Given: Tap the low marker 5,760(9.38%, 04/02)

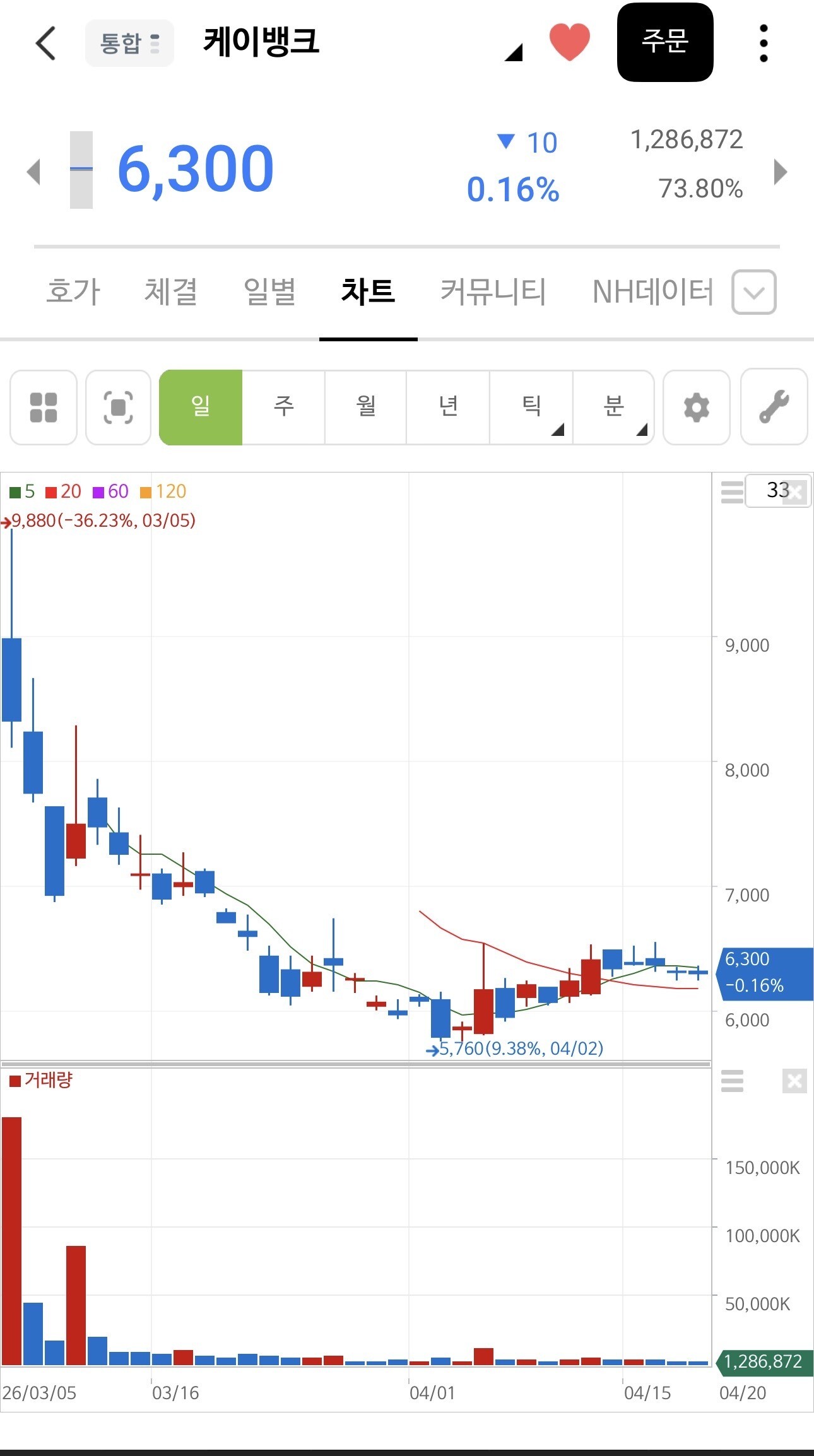Looking at the screenshot, I should 515,1048.
